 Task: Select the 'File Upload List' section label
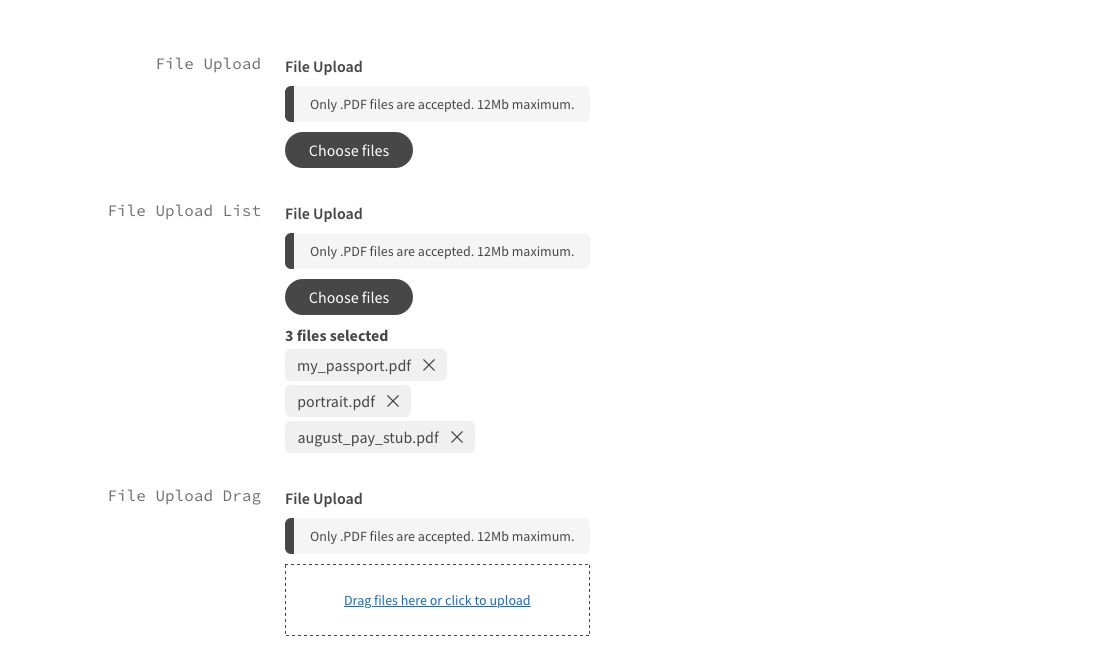[184, 211]
